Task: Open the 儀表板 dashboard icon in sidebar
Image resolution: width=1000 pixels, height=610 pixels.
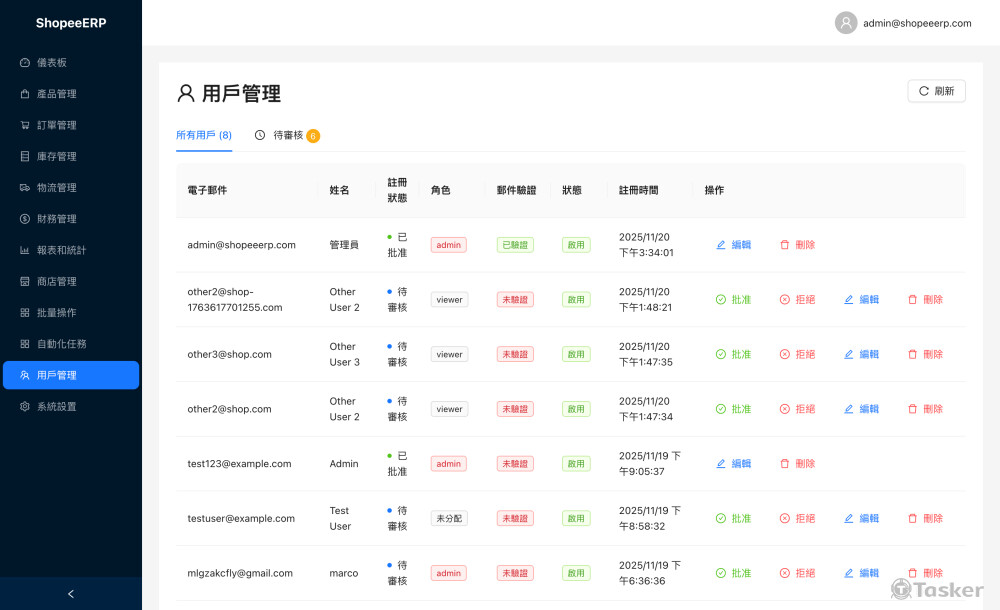Action: (x=25, y=63)
